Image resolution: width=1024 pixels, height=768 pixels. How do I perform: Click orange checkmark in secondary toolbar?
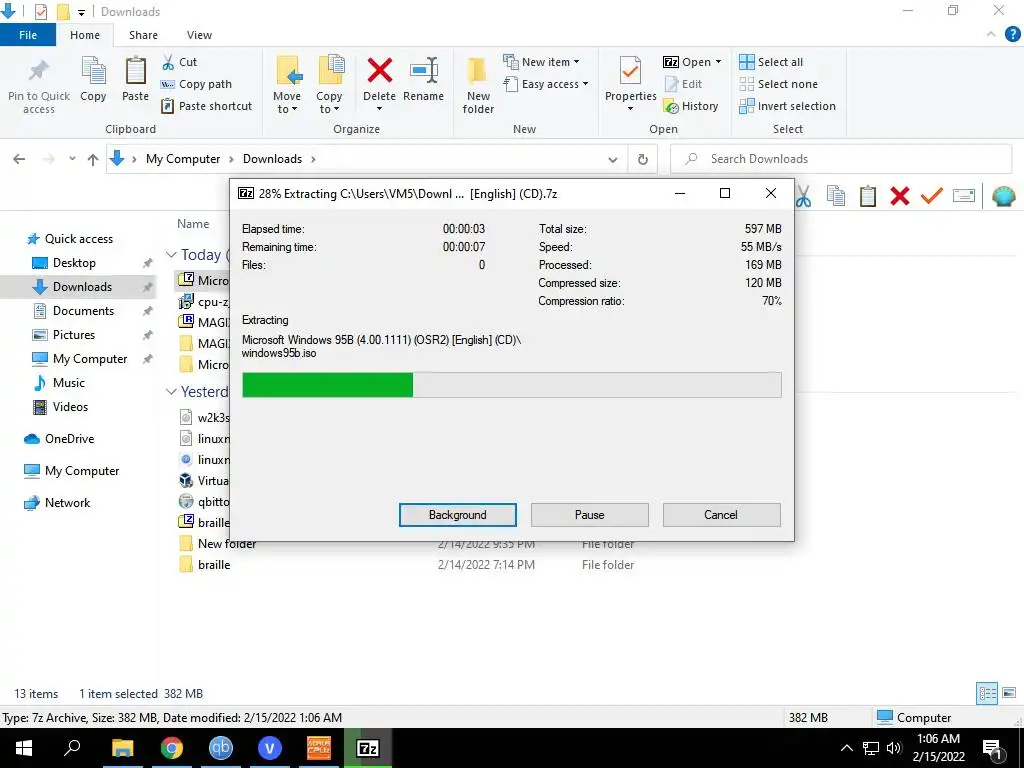tap(932, 196)
